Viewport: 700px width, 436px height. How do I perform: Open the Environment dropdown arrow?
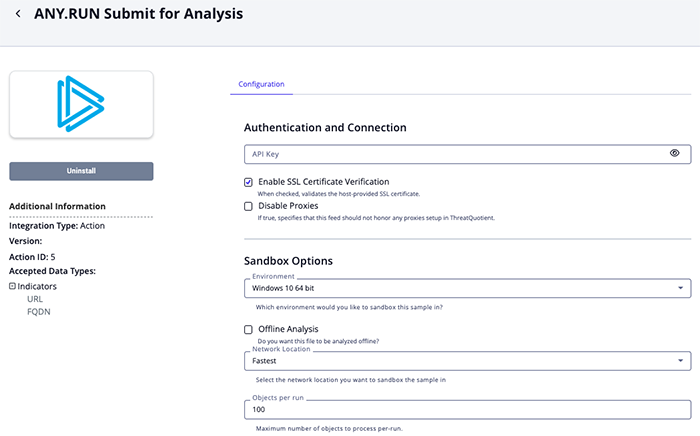click(680, 289)
